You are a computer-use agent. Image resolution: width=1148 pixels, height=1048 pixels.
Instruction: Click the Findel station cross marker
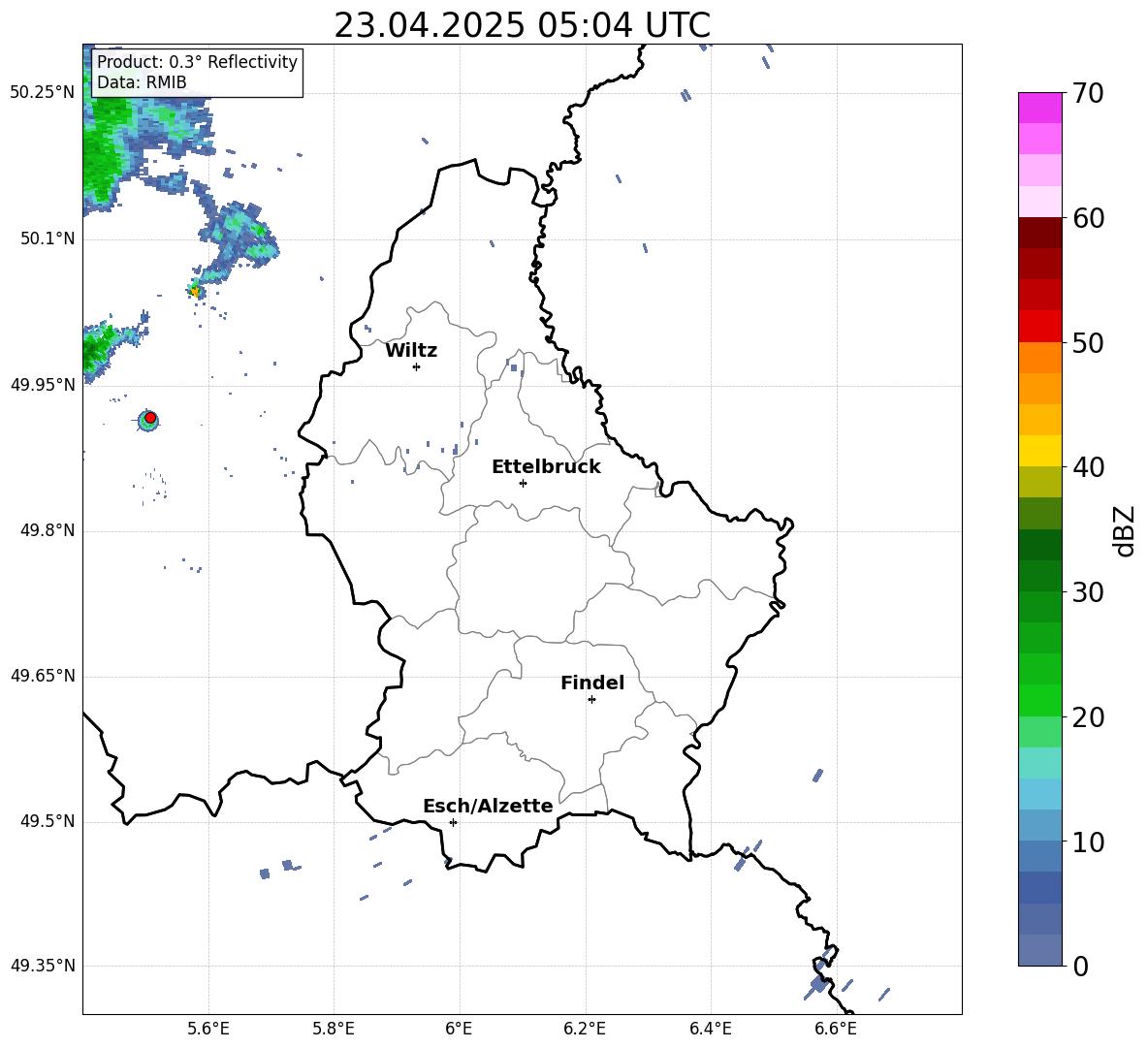(x=591, y=700)
